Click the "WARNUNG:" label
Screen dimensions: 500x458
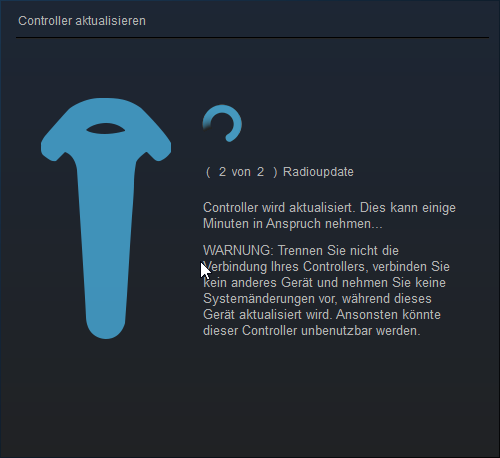[238, 250]
